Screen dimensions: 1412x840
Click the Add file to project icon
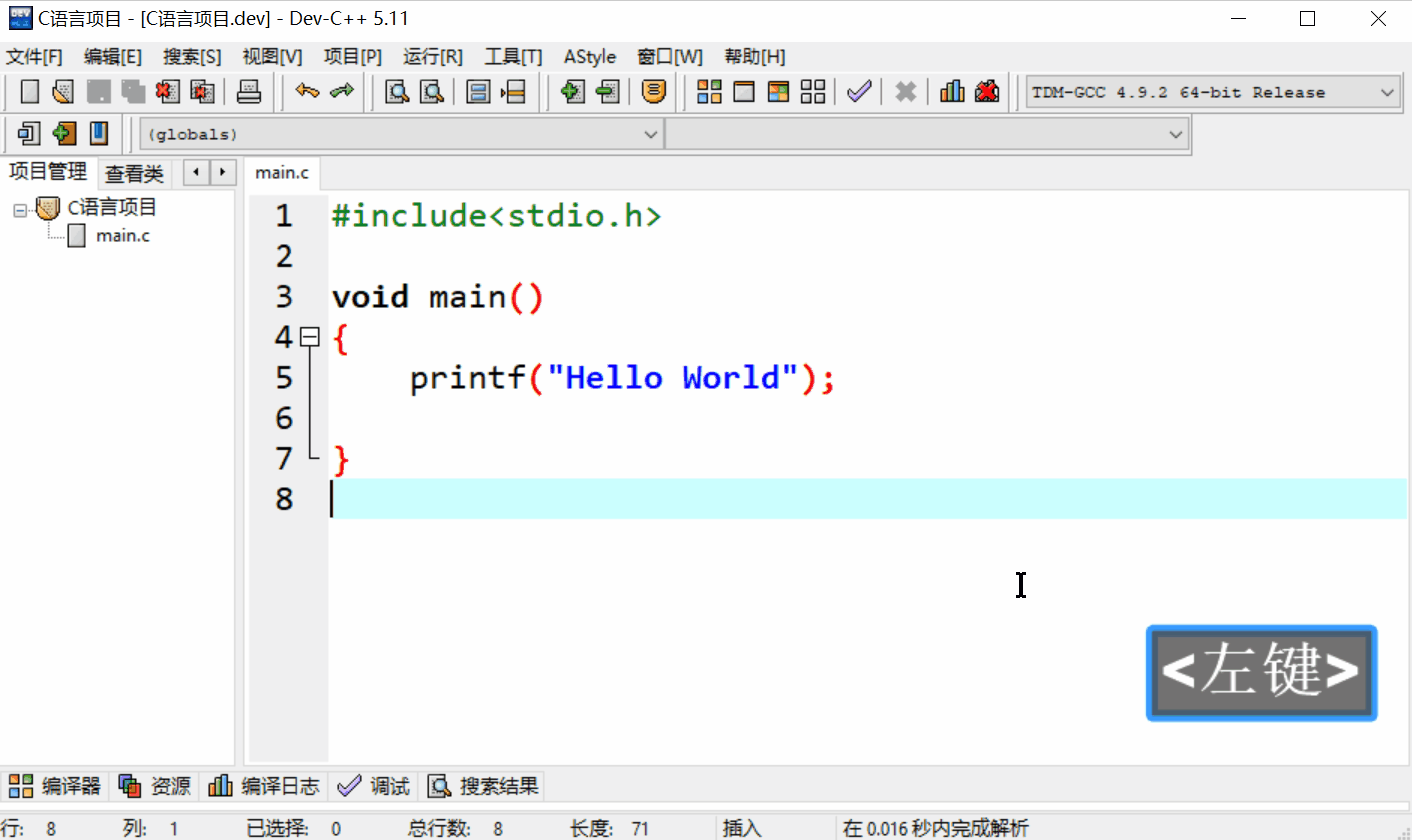(572, 92)
